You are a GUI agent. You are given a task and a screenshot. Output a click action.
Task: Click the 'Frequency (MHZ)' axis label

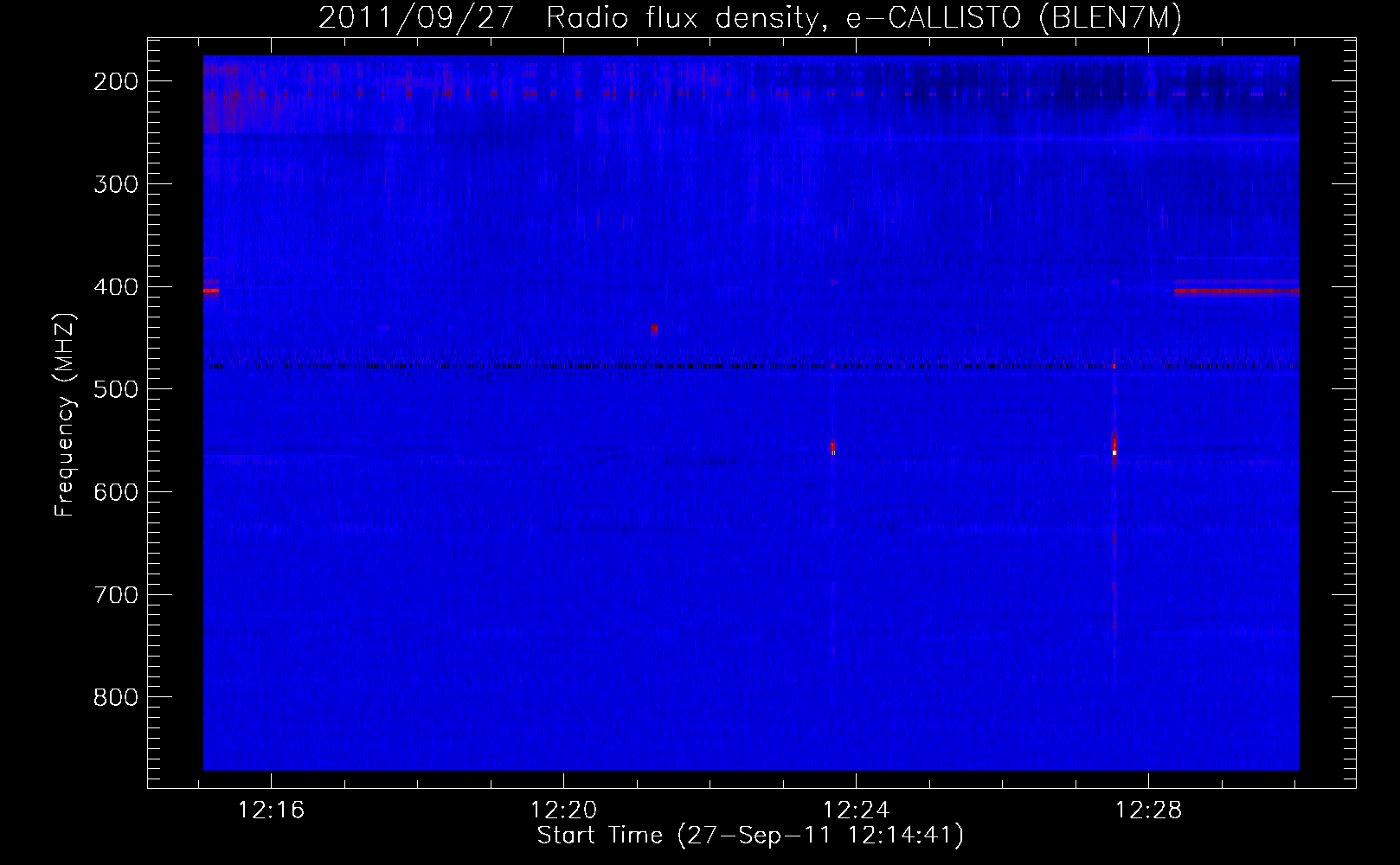[x=65, y=413]
